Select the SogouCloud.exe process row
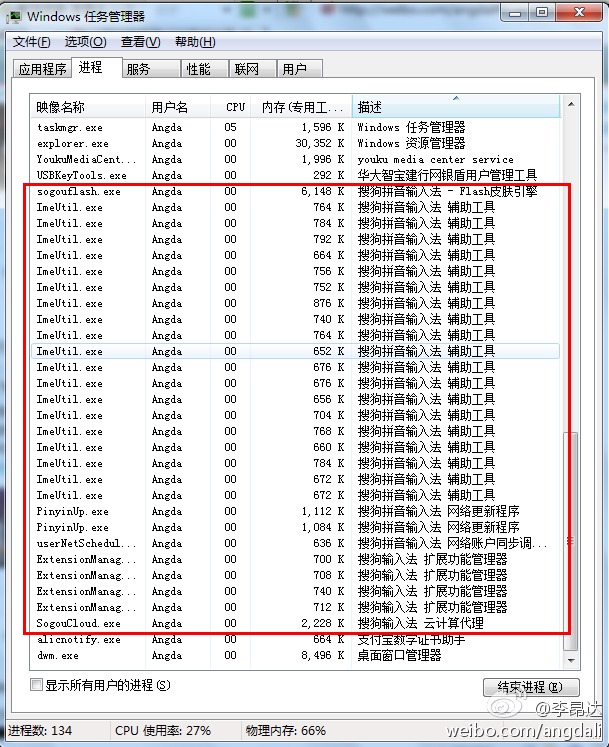609x747 pixels. [295, 623]
